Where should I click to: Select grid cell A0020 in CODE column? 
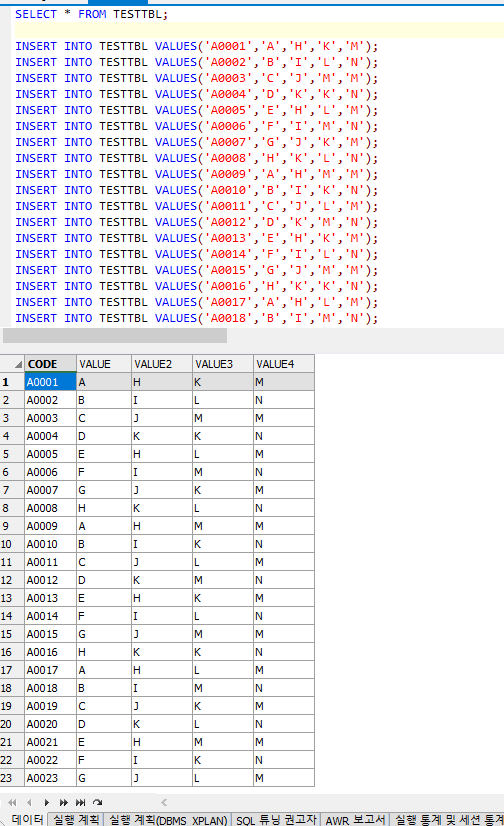click(50, 724)
